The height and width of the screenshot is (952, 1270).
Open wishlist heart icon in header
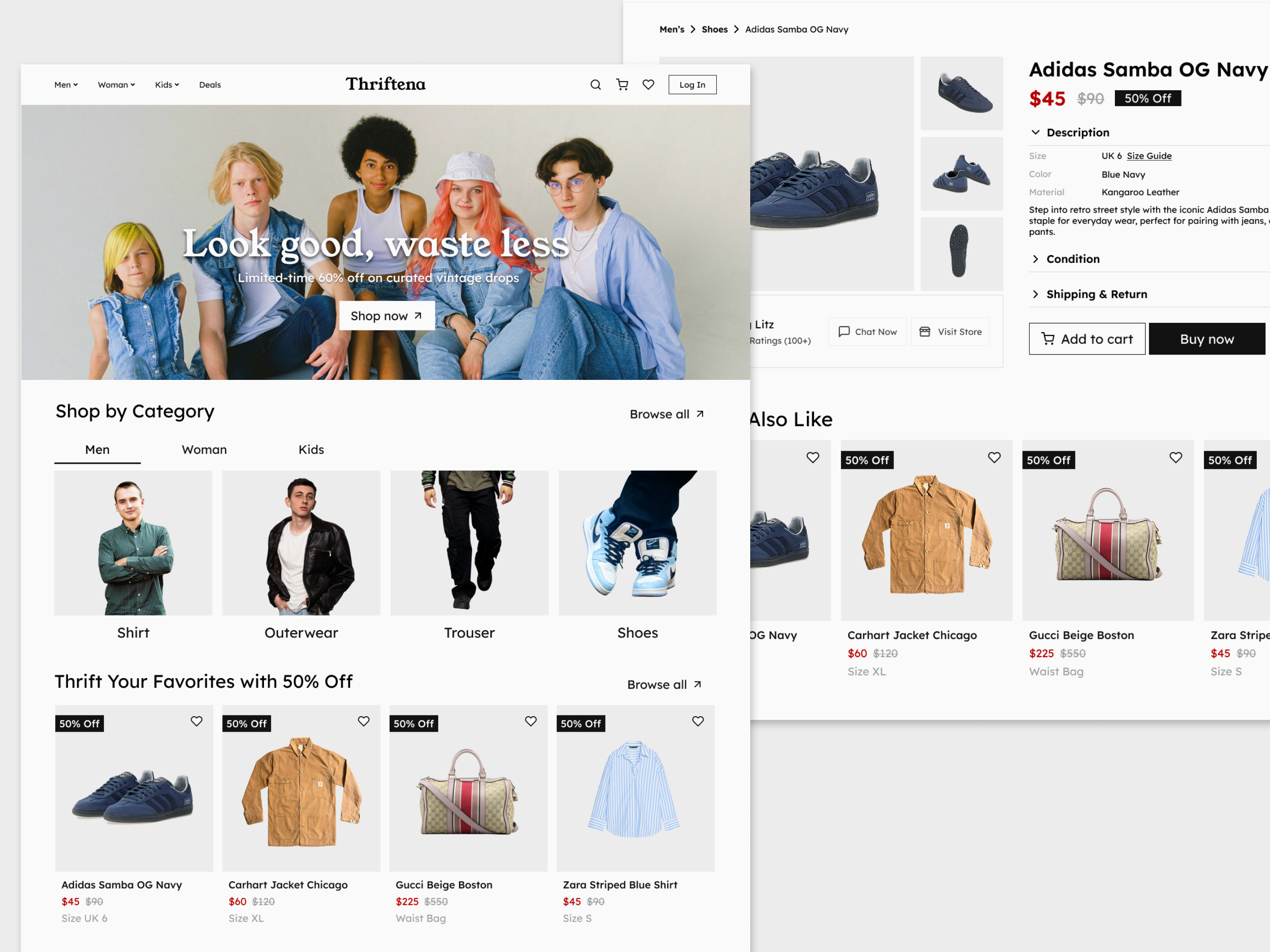pos(648,85)
